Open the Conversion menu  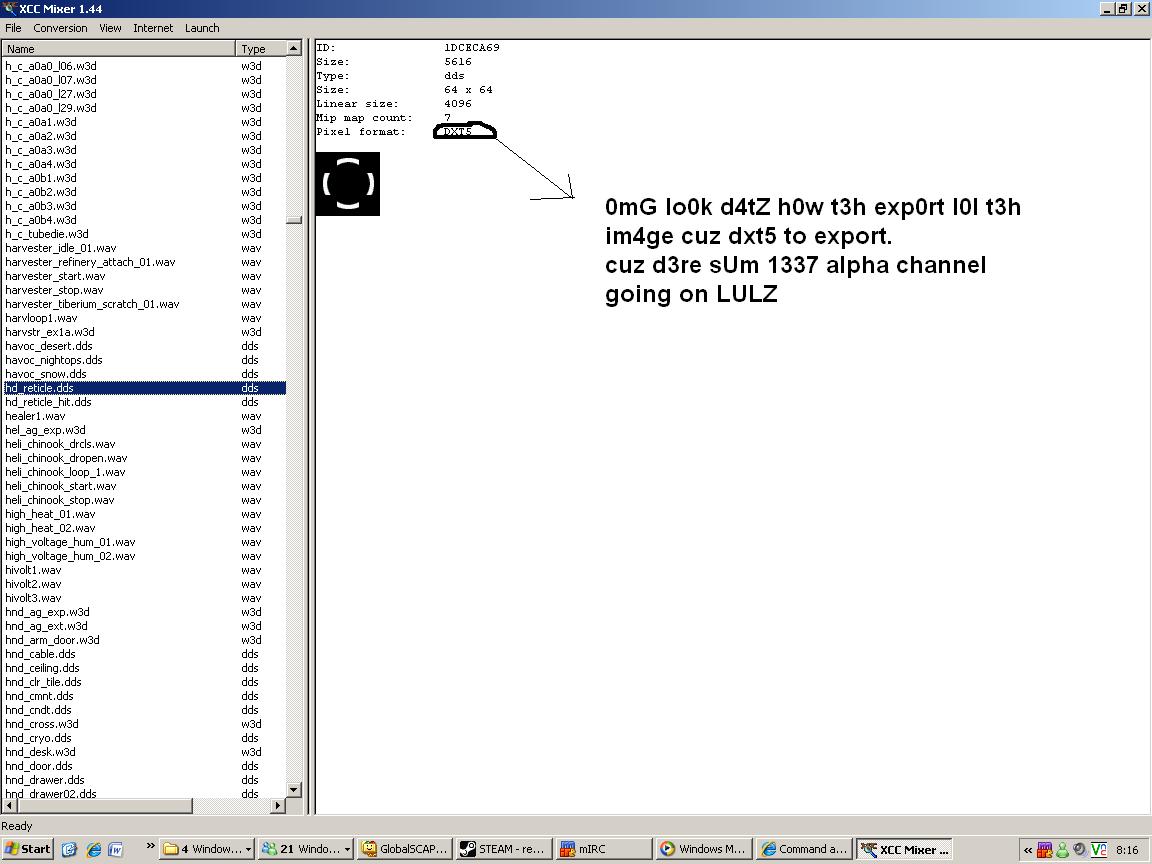pyautogui.click(x=60, y=28)
